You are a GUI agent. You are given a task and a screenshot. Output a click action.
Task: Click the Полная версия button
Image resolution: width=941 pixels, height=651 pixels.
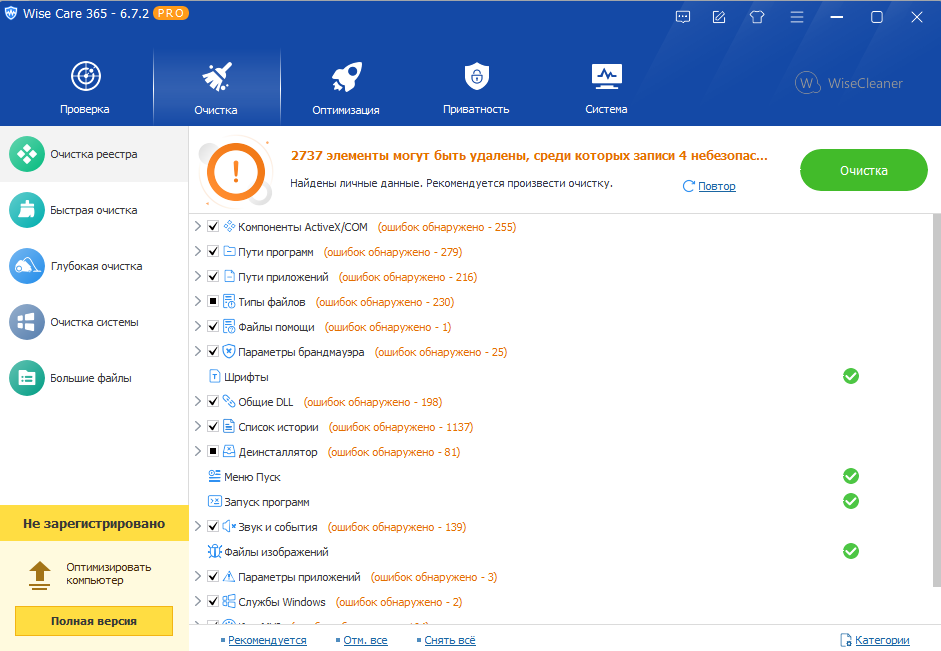point(94,621)
